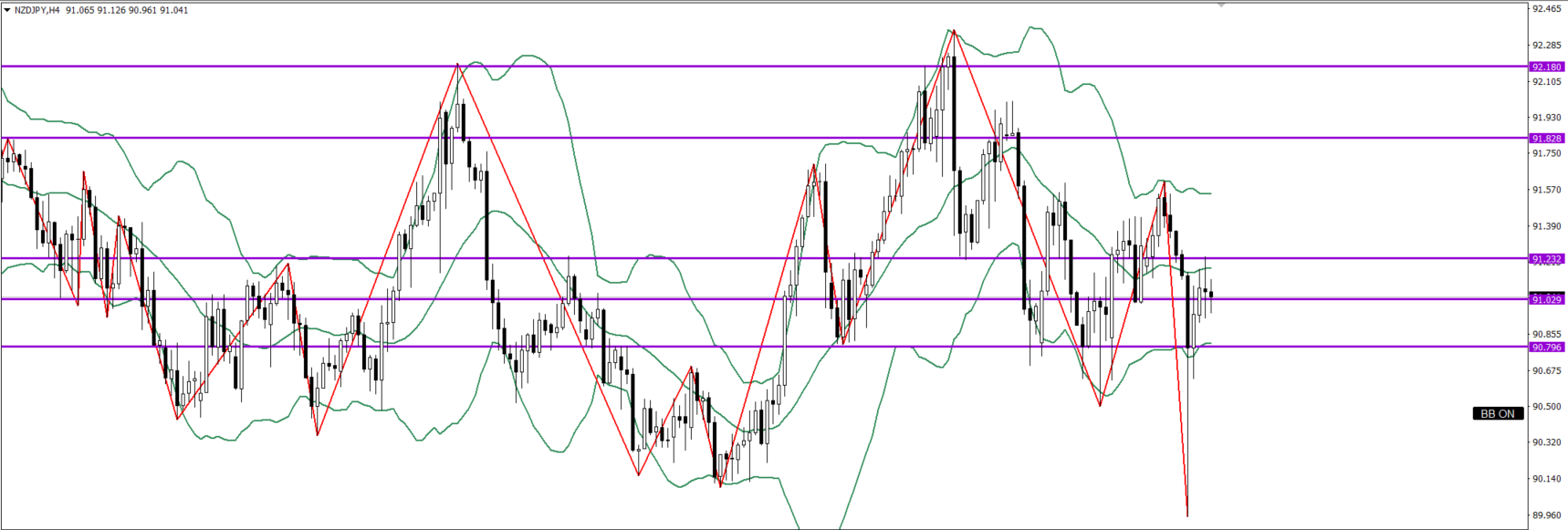Select the 91.828 purple price label

pyautogui.click(x=1546, y=139)
